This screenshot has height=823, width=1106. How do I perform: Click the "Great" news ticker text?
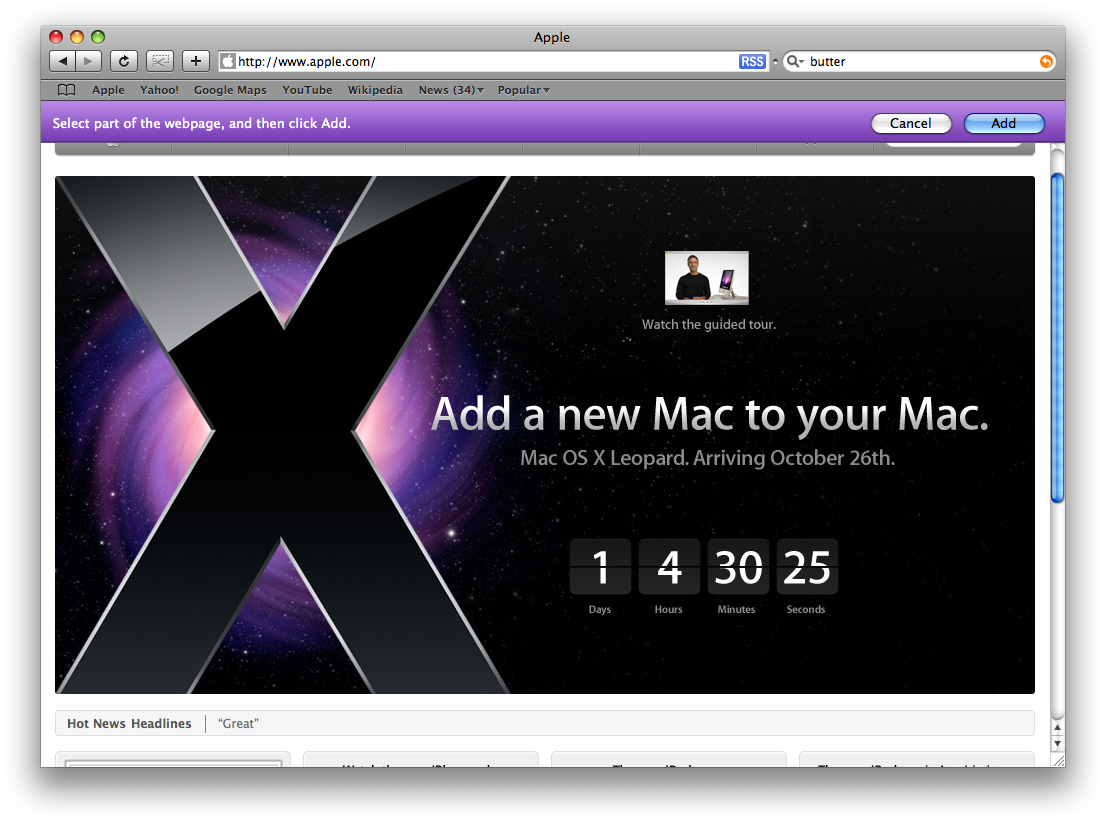coord(238,724)
